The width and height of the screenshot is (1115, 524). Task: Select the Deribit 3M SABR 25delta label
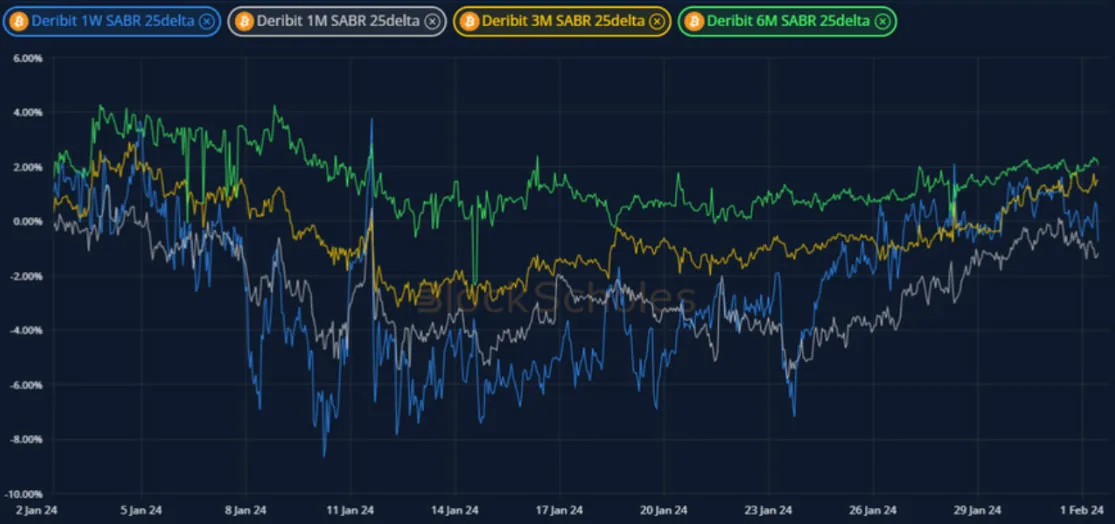(562, 21)
